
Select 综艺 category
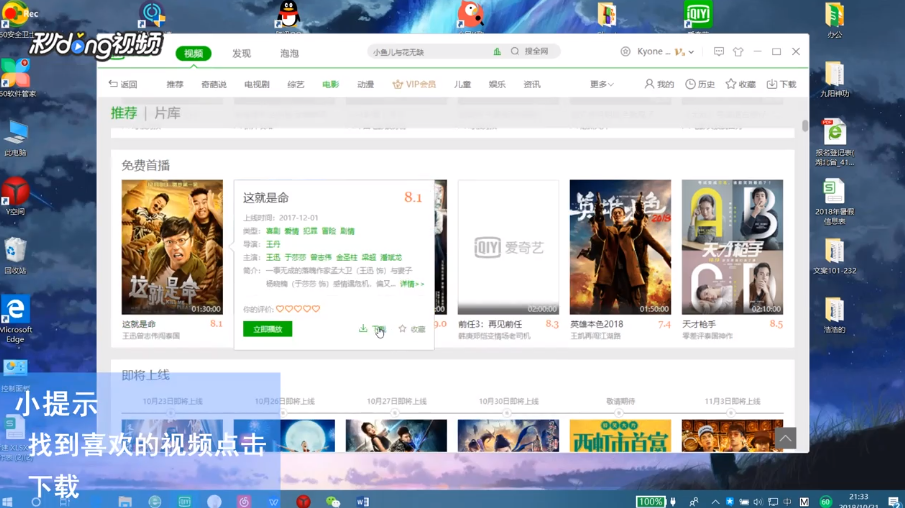pyautogui.click(x=296, y=84)
